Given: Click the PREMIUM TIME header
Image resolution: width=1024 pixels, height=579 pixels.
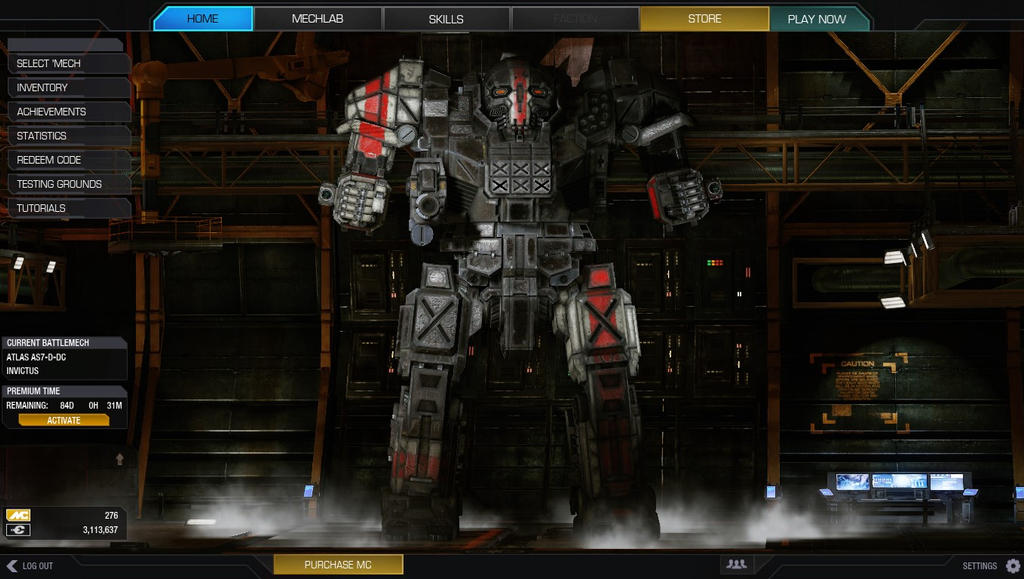Looking at the screenshot, I should tap(65, 391).
